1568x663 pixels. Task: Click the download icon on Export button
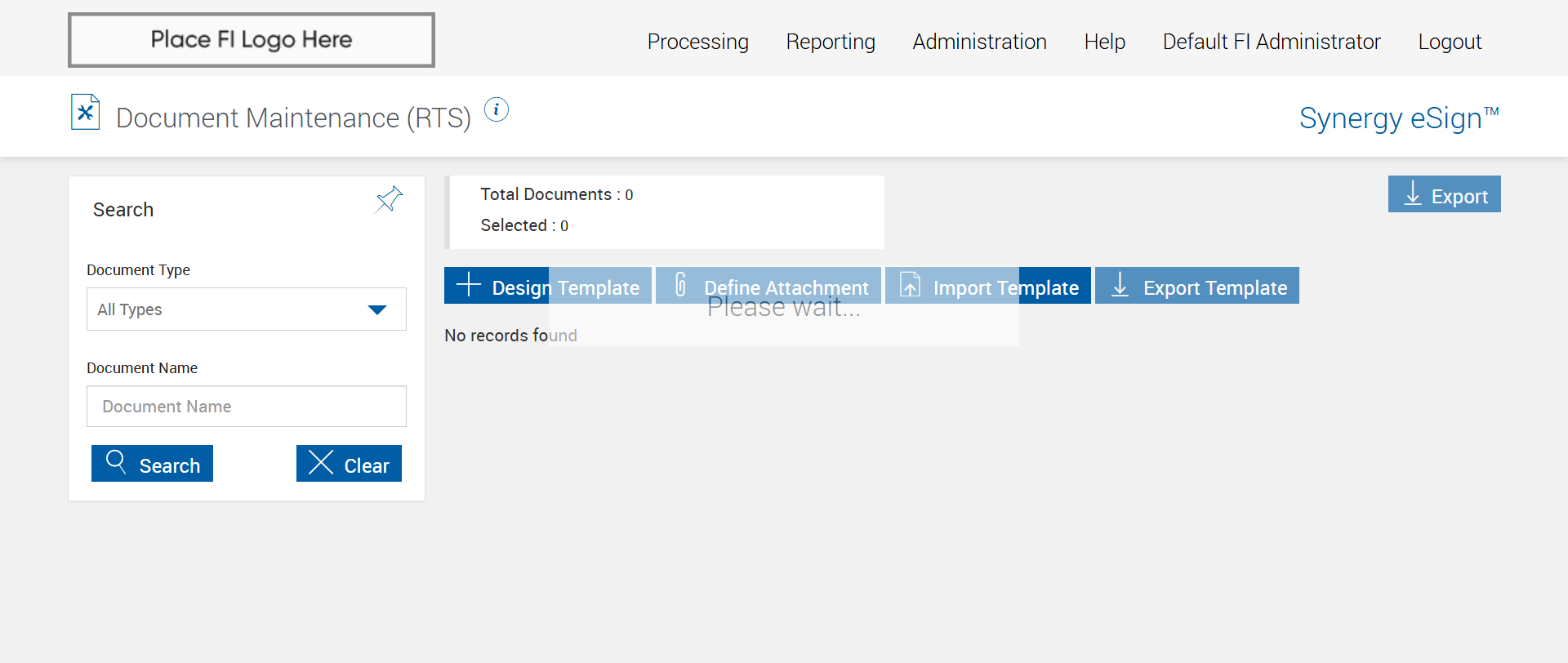coord(1413,194)
